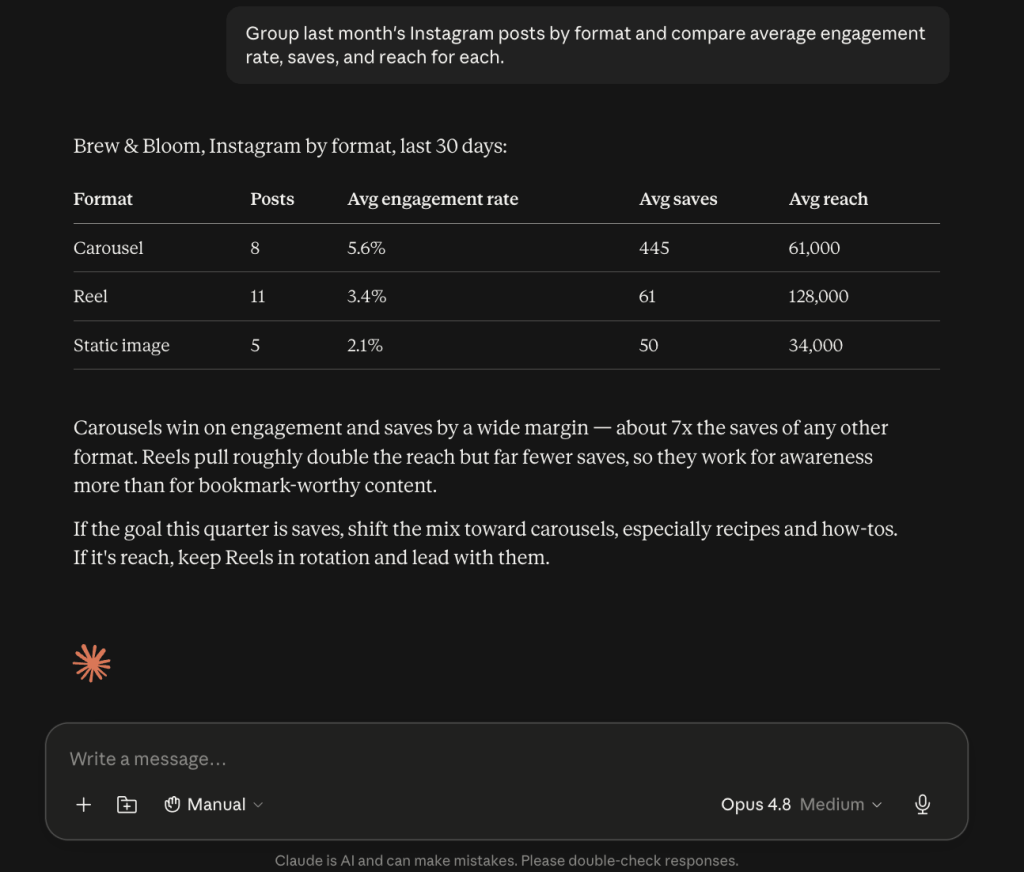Click the Claude AI disclaimer text
This screenshot has height=872, width=1024.
coord(506,860)
